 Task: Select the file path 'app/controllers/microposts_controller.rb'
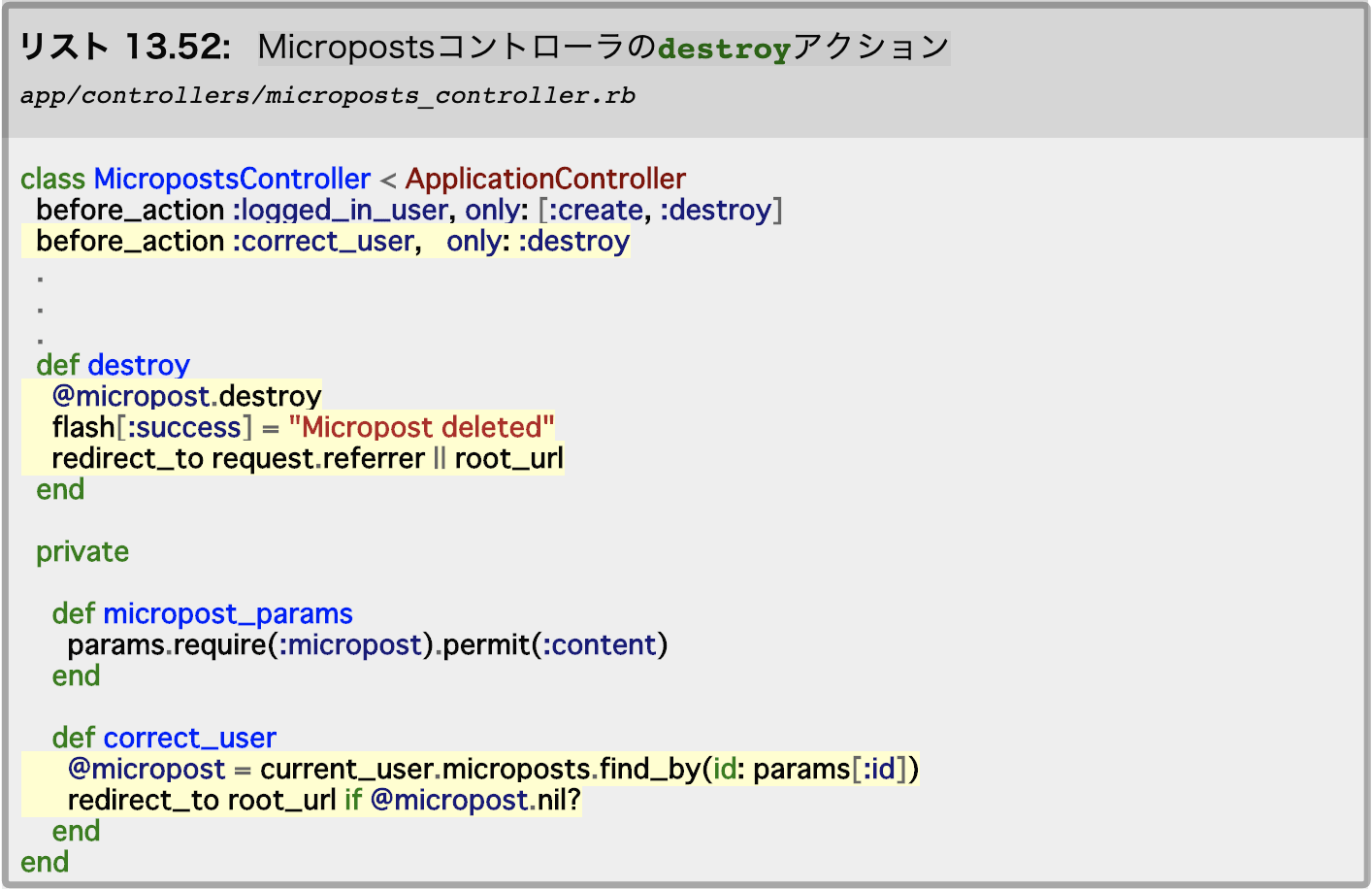[328, 96]
